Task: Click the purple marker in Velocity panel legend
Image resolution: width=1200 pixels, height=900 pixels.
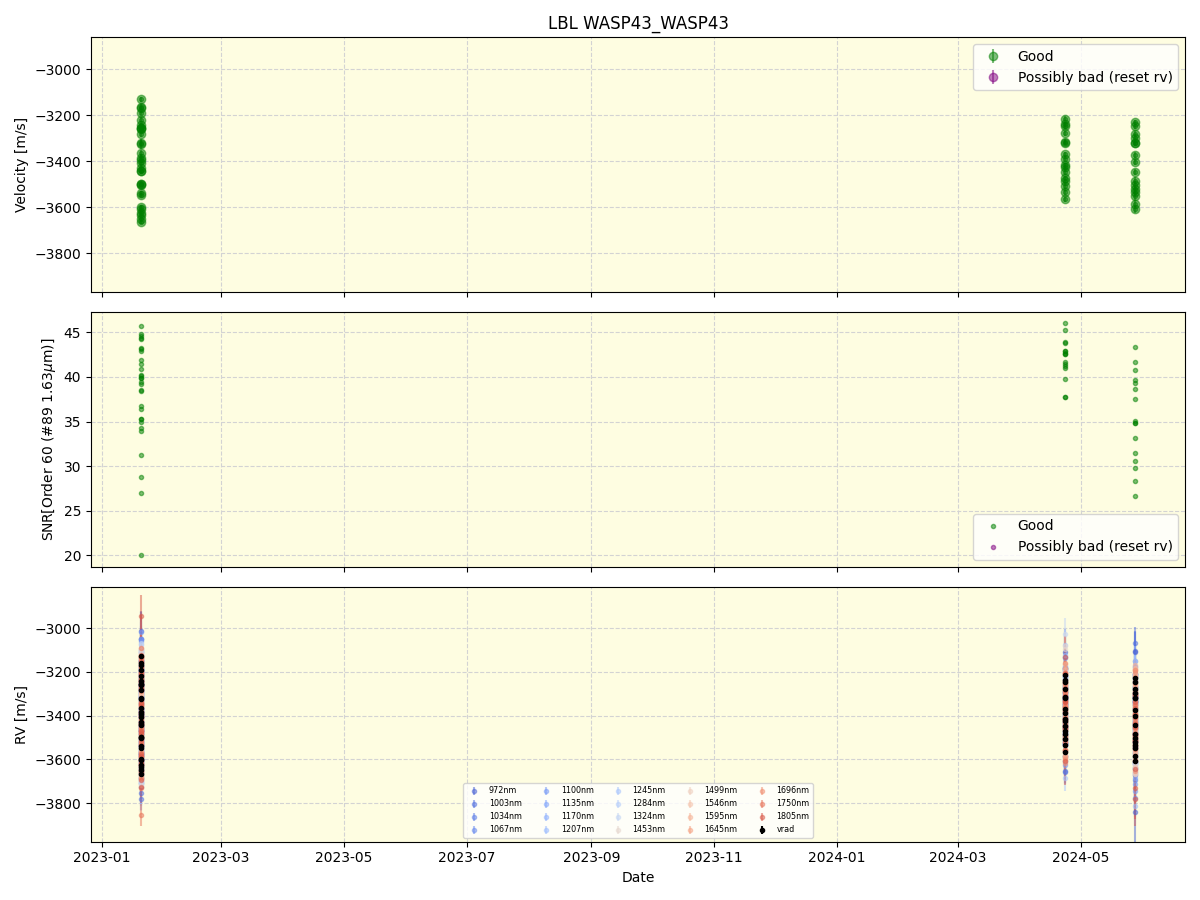Action: tap(993, 77)
